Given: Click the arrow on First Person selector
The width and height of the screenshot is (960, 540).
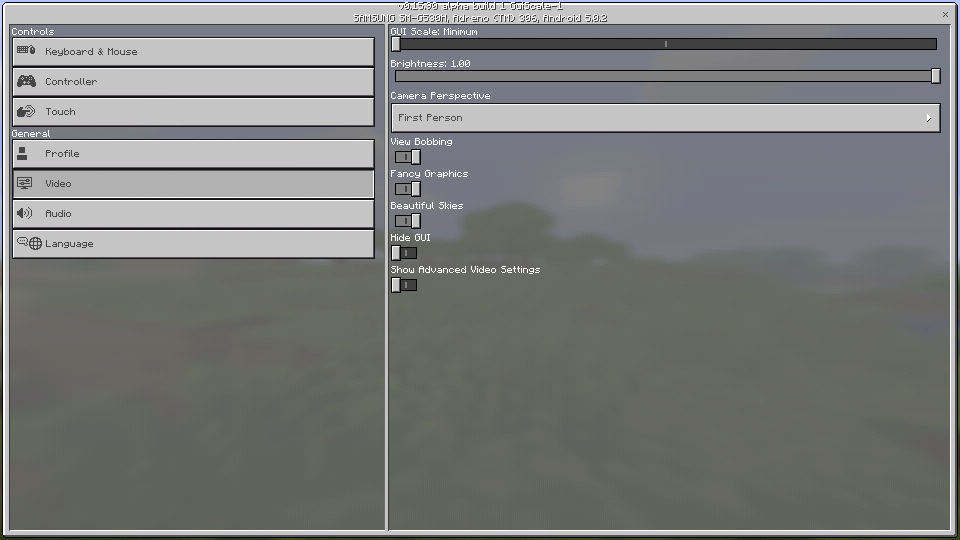Looking at the screenshot, I should pos(929,118).
